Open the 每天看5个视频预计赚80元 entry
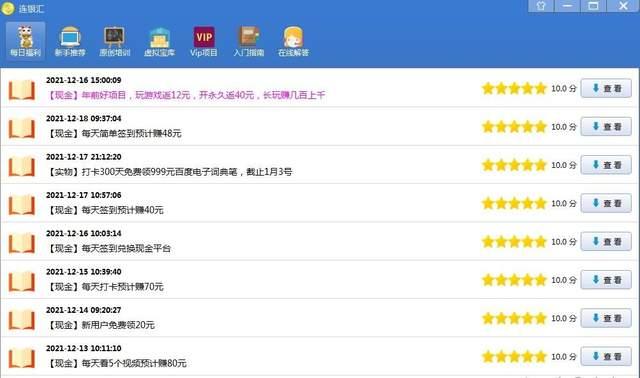This screenshot has height=378, width=640. tap(117, 363)
